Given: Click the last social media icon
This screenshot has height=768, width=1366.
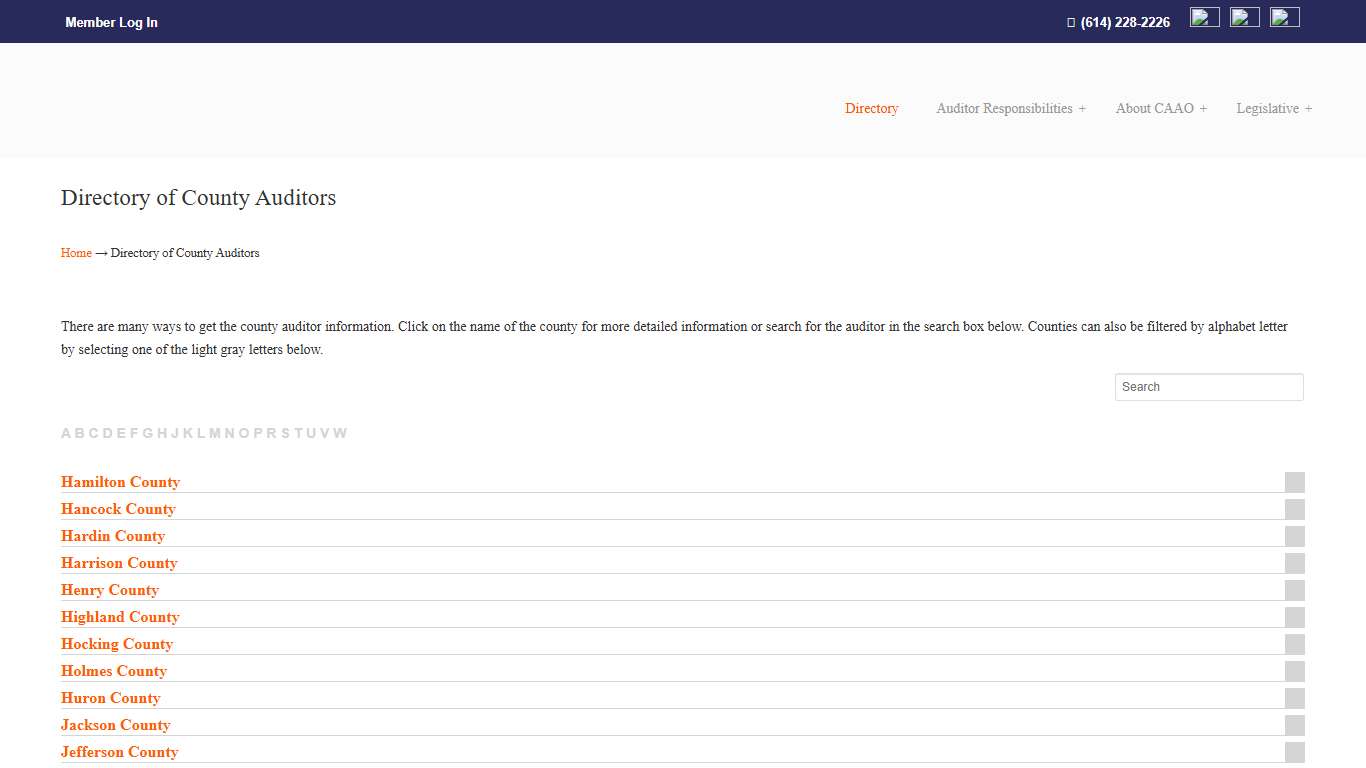Looking at the screenshot, I should click(1284, 16).
